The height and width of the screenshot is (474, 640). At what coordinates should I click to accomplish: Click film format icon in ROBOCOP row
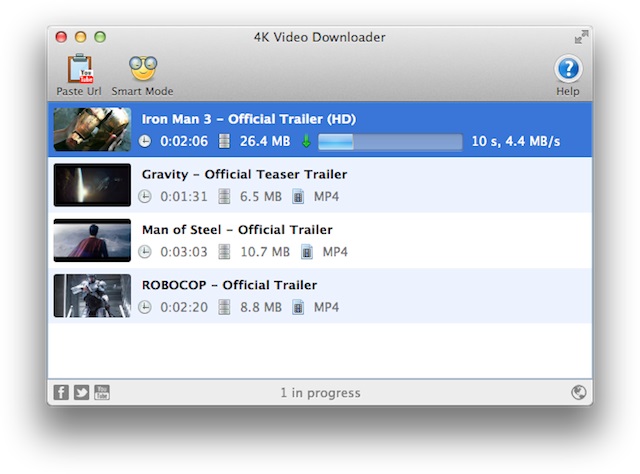coord(298,307)
